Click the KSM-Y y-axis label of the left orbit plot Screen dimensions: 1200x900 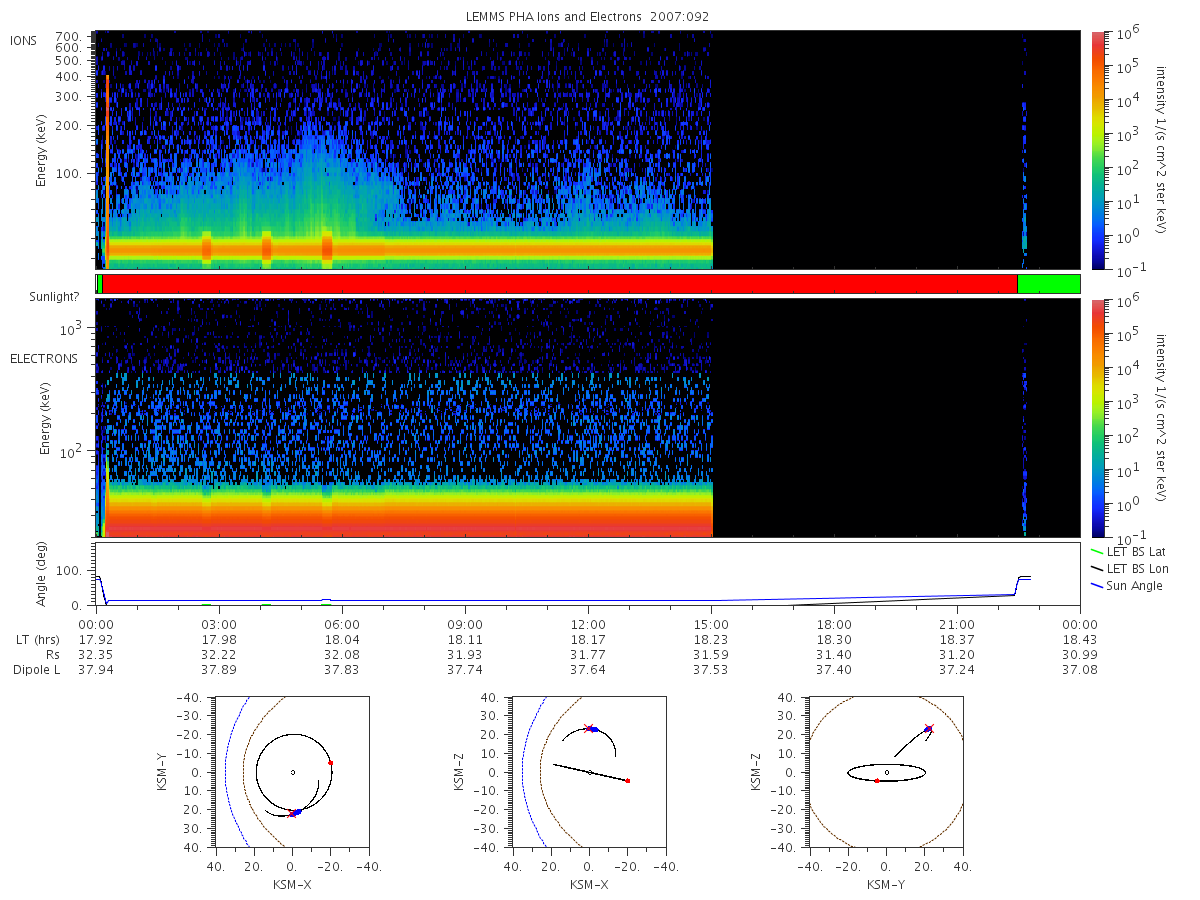coord(162,771)
